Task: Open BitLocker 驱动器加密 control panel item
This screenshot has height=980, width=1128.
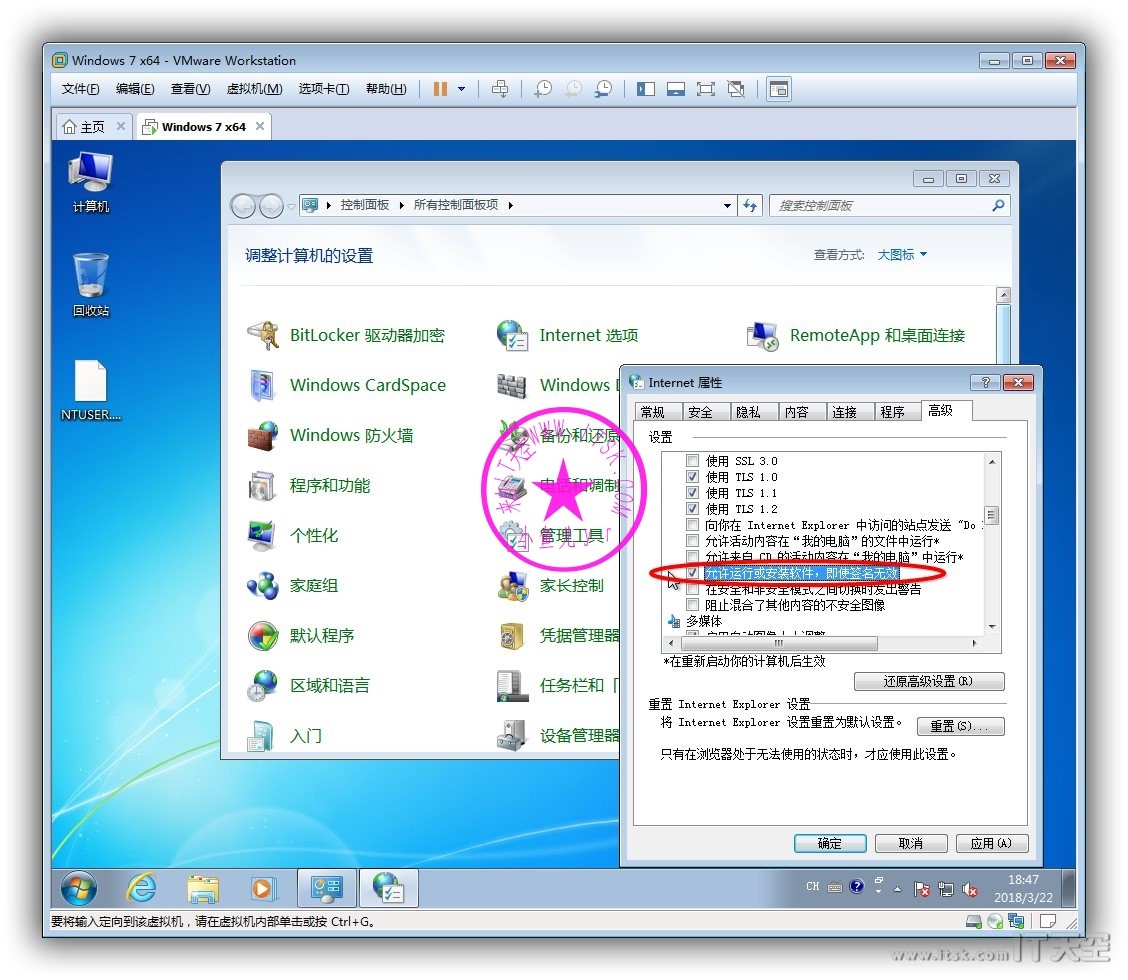Action: (x=366, y=336)
